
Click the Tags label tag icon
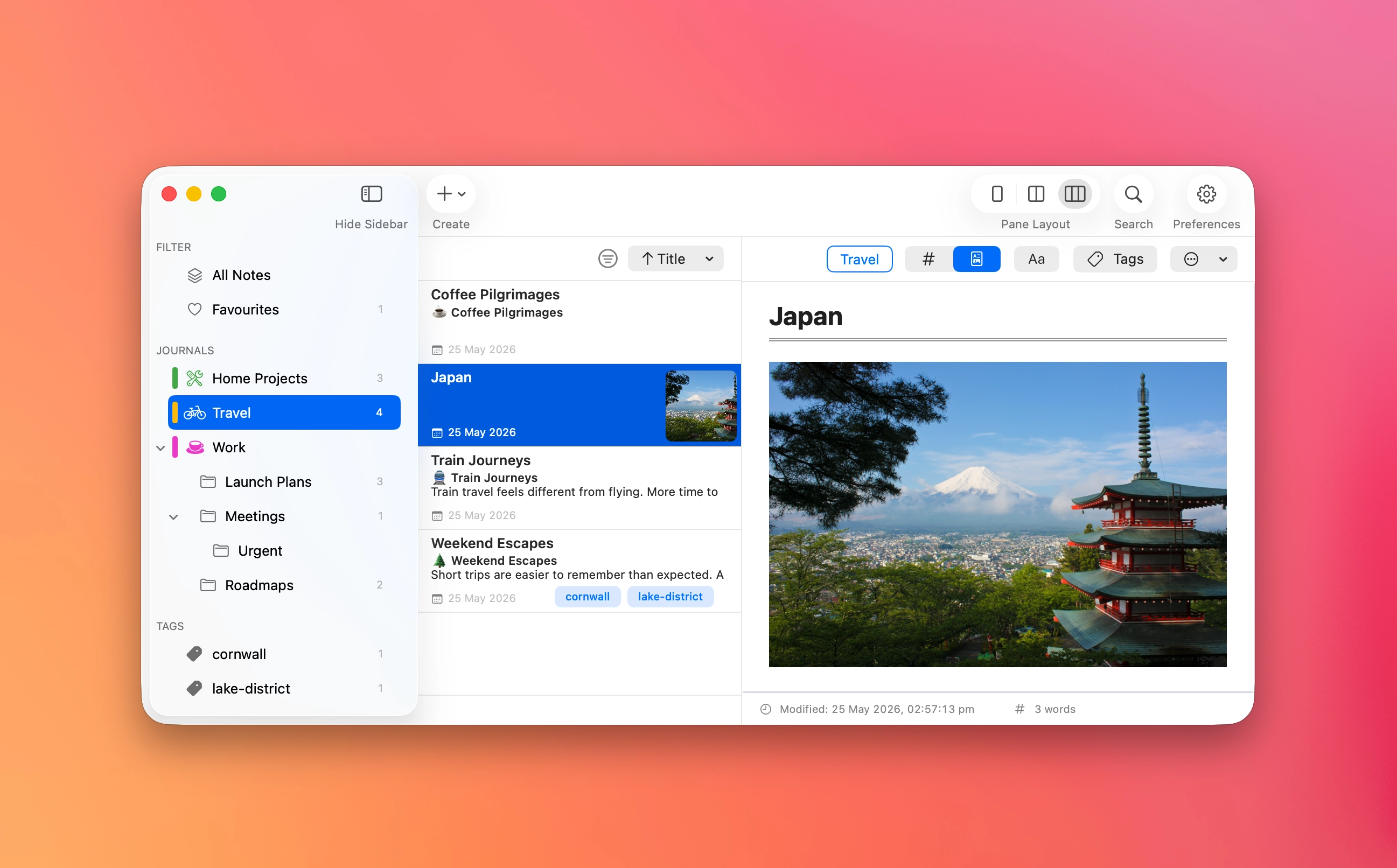click(x=1095, y=260)
